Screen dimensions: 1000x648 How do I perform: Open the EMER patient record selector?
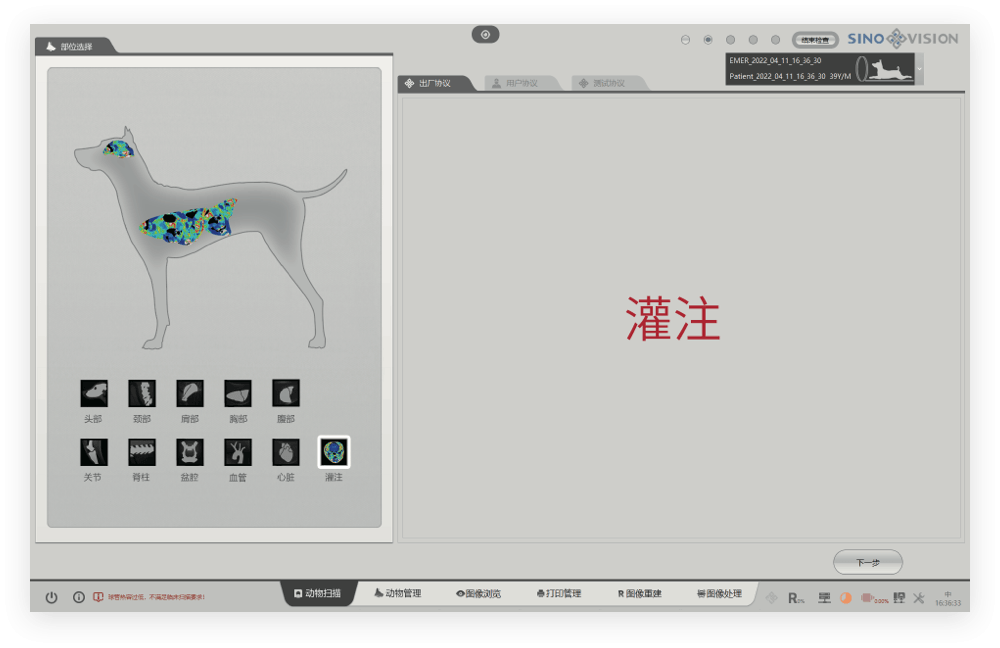pyautogui.click(x=820, y=69)
